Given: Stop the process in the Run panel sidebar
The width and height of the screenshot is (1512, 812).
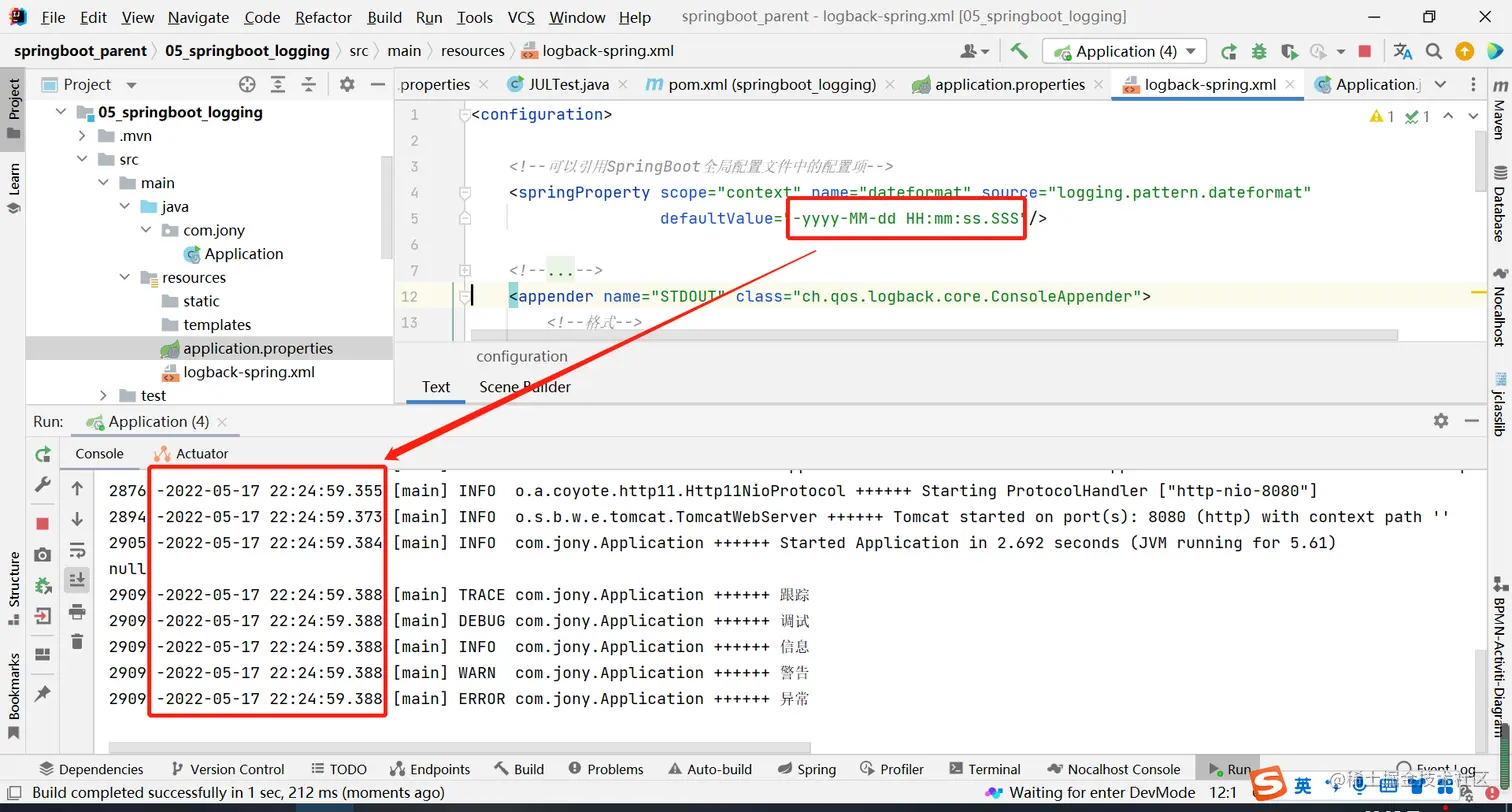Looking at the screenshot, I should click(42, 524).
